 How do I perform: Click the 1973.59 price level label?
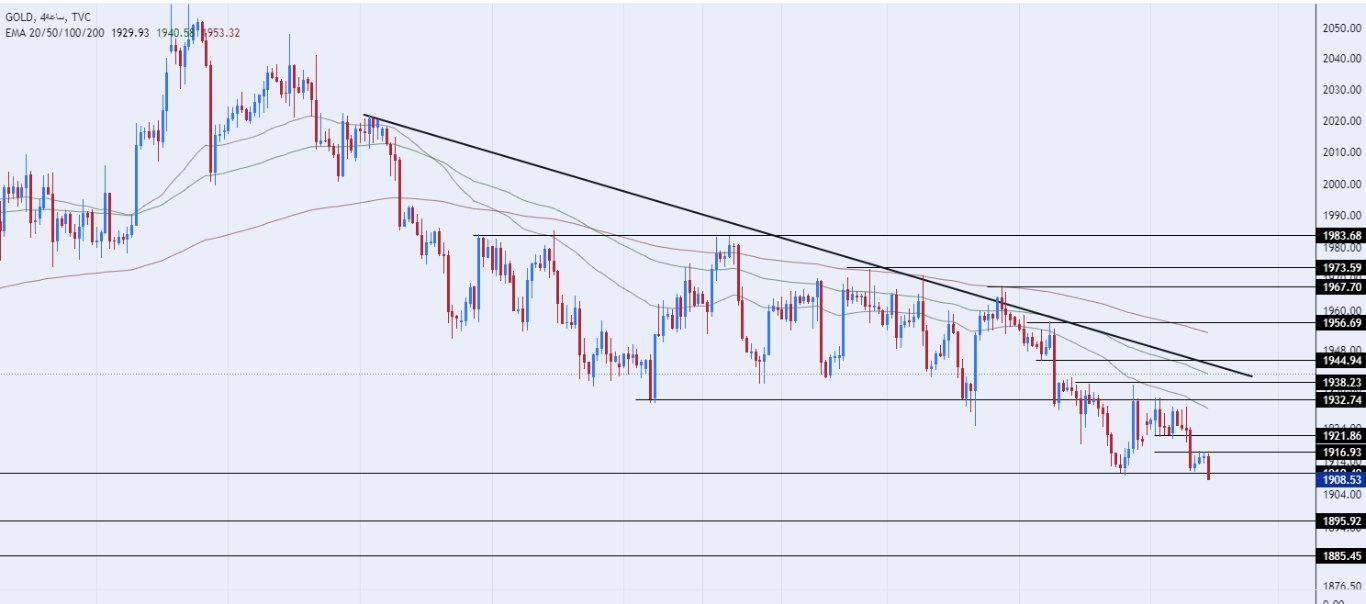point(1341,268)
